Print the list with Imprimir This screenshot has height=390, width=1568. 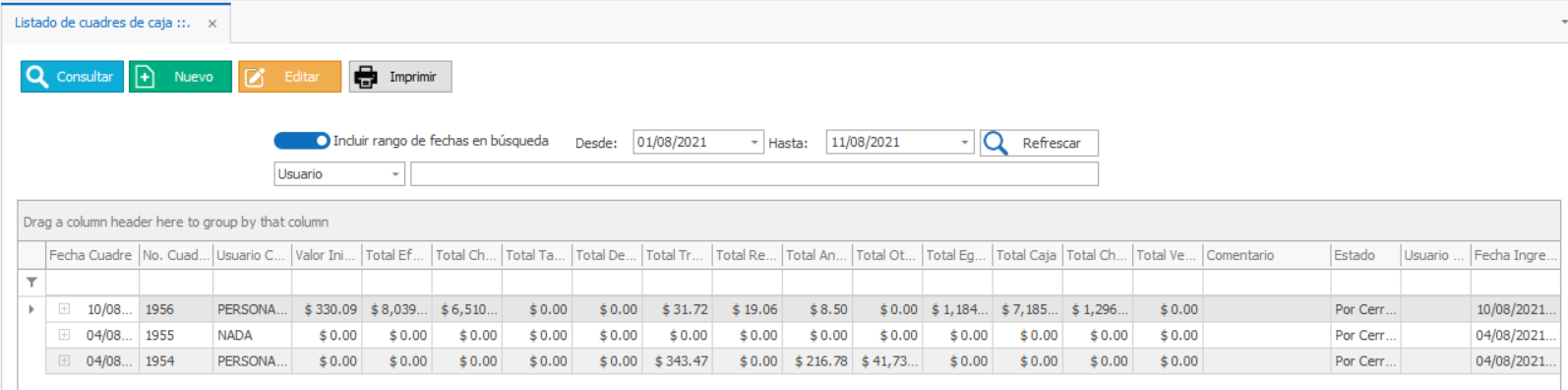(x=400, y=77)
